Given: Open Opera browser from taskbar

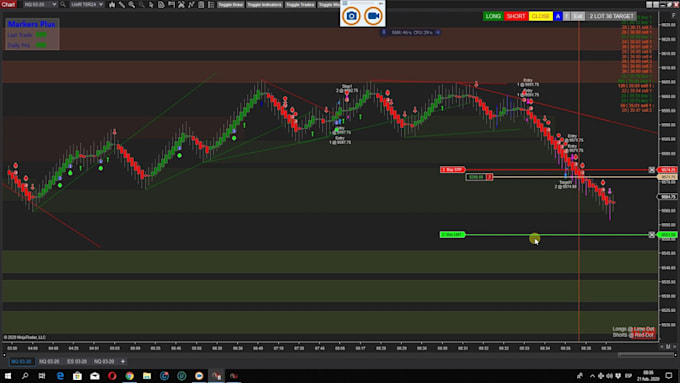Looking at the screenshot, I should (x=112, y=376).
